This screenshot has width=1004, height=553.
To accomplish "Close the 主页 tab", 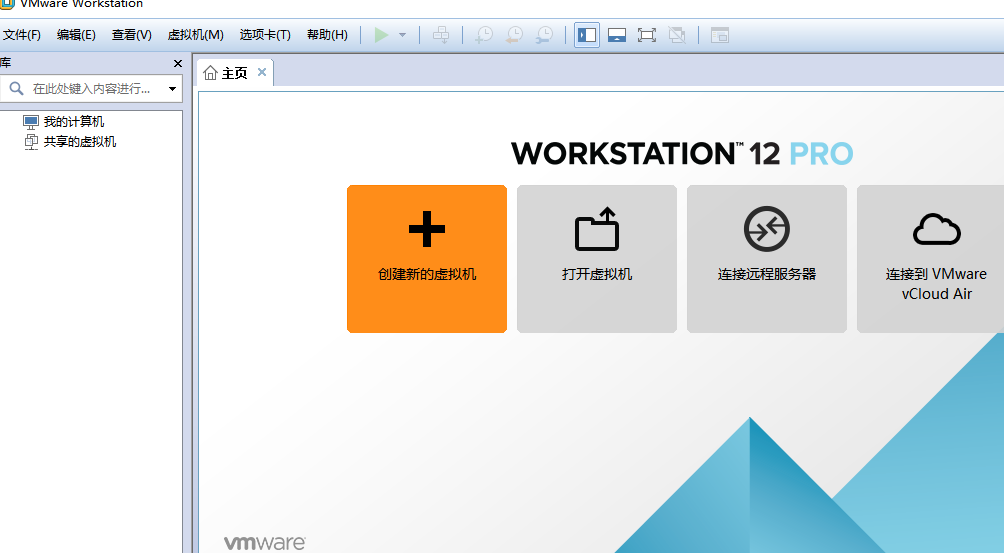I will (x=262, y=72).
